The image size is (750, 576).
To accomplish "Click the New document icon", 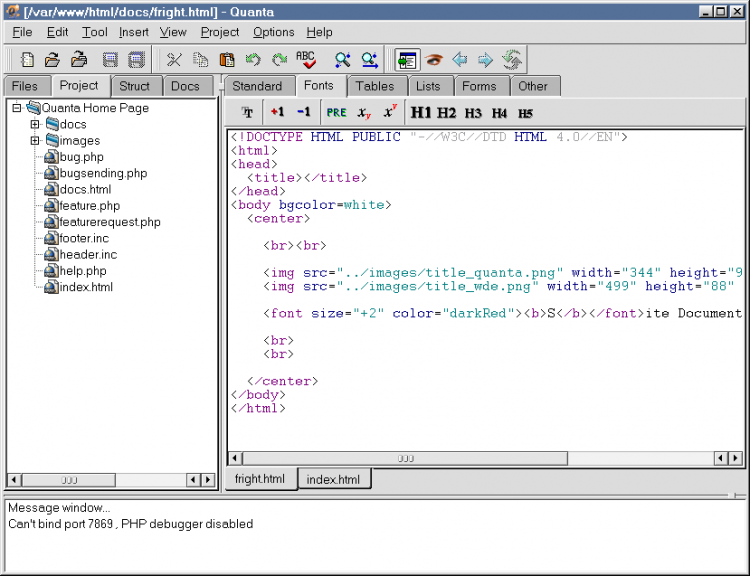I will [x=27, y=60].
